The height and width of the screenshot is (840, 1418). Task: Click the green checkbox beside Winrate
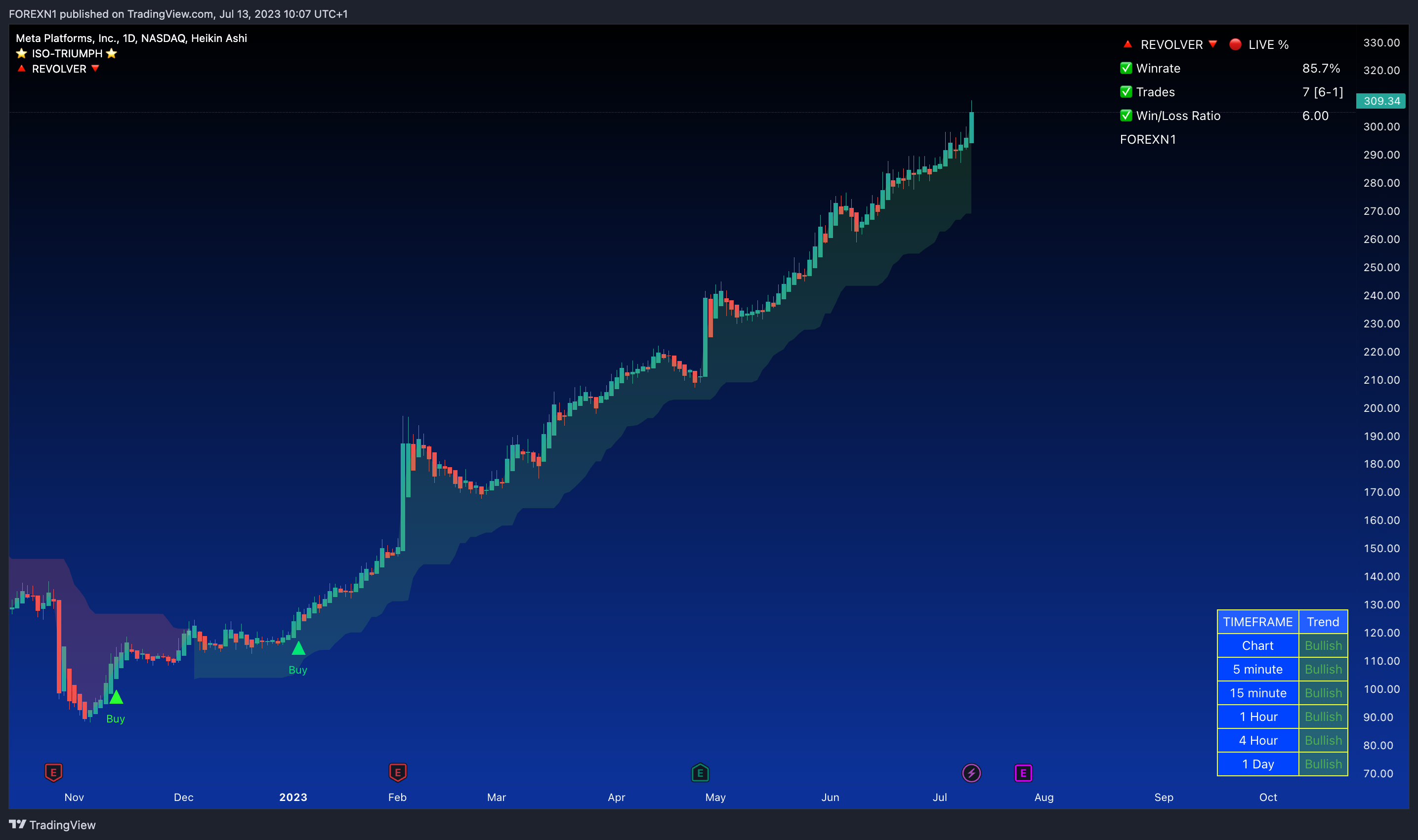[x=1126, y=68]
